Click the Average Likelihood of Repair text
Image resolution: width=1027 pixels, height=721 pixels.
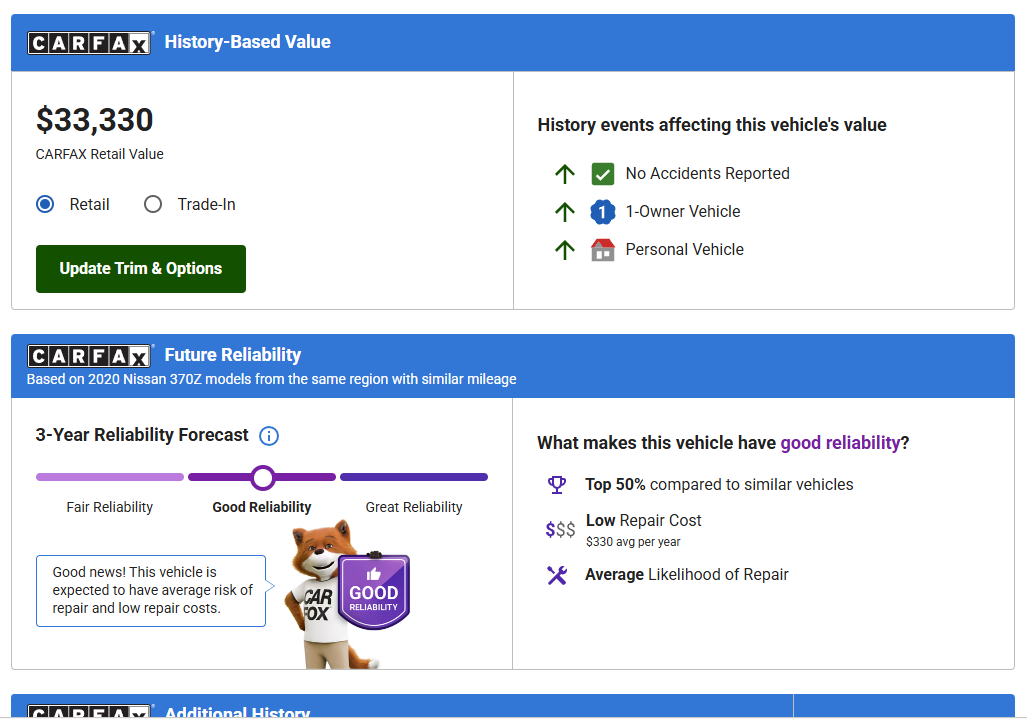click(x=686, y=575)
